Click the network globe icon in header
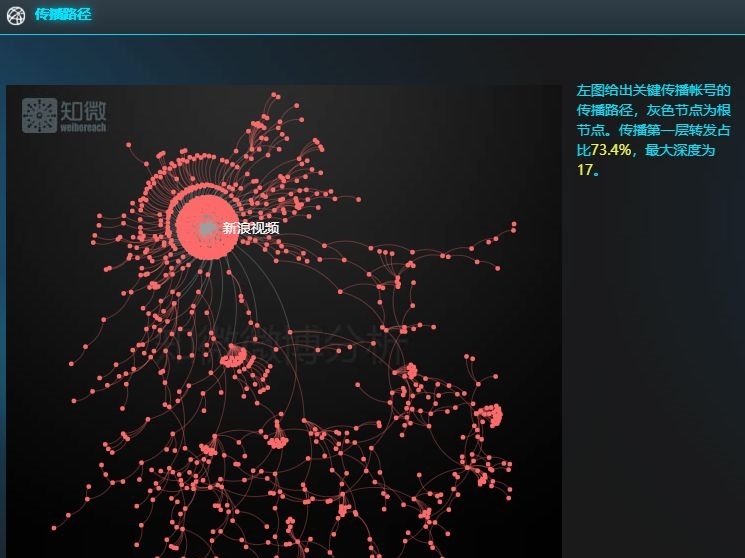 16,15
